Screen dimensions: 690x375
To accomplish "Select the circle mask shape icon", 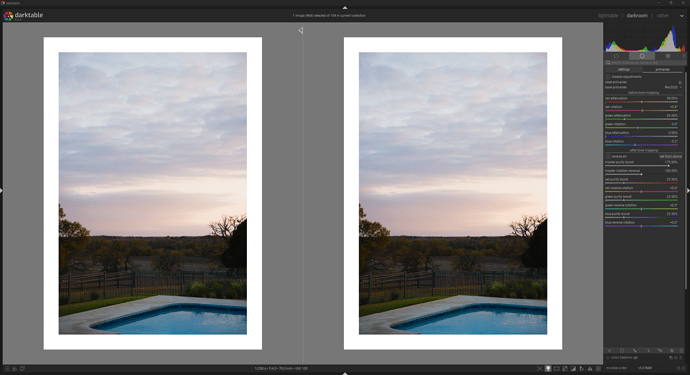I will (622, 351).
